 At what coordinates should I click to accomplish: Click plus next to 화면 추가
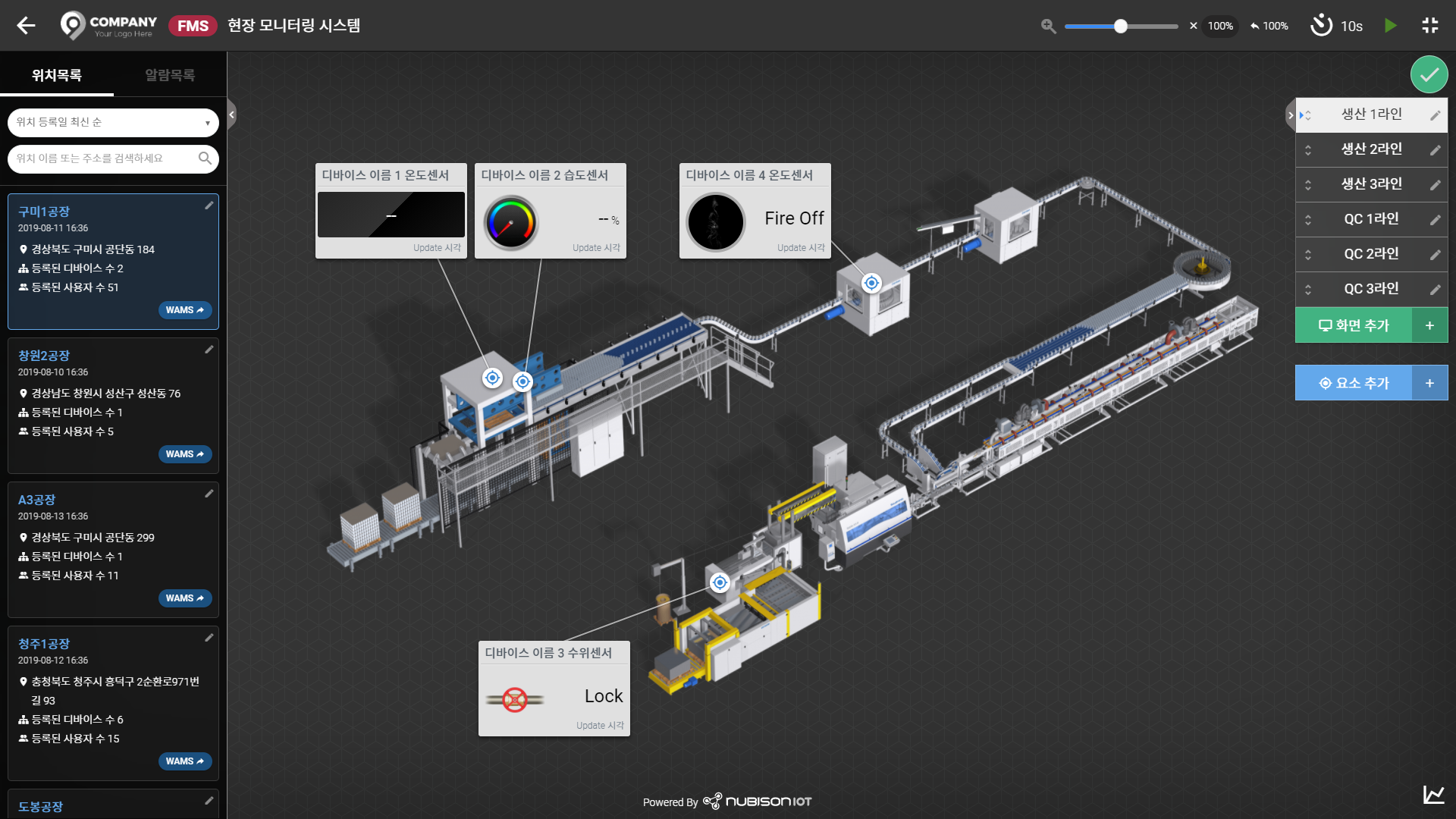tap(1429, 325)
